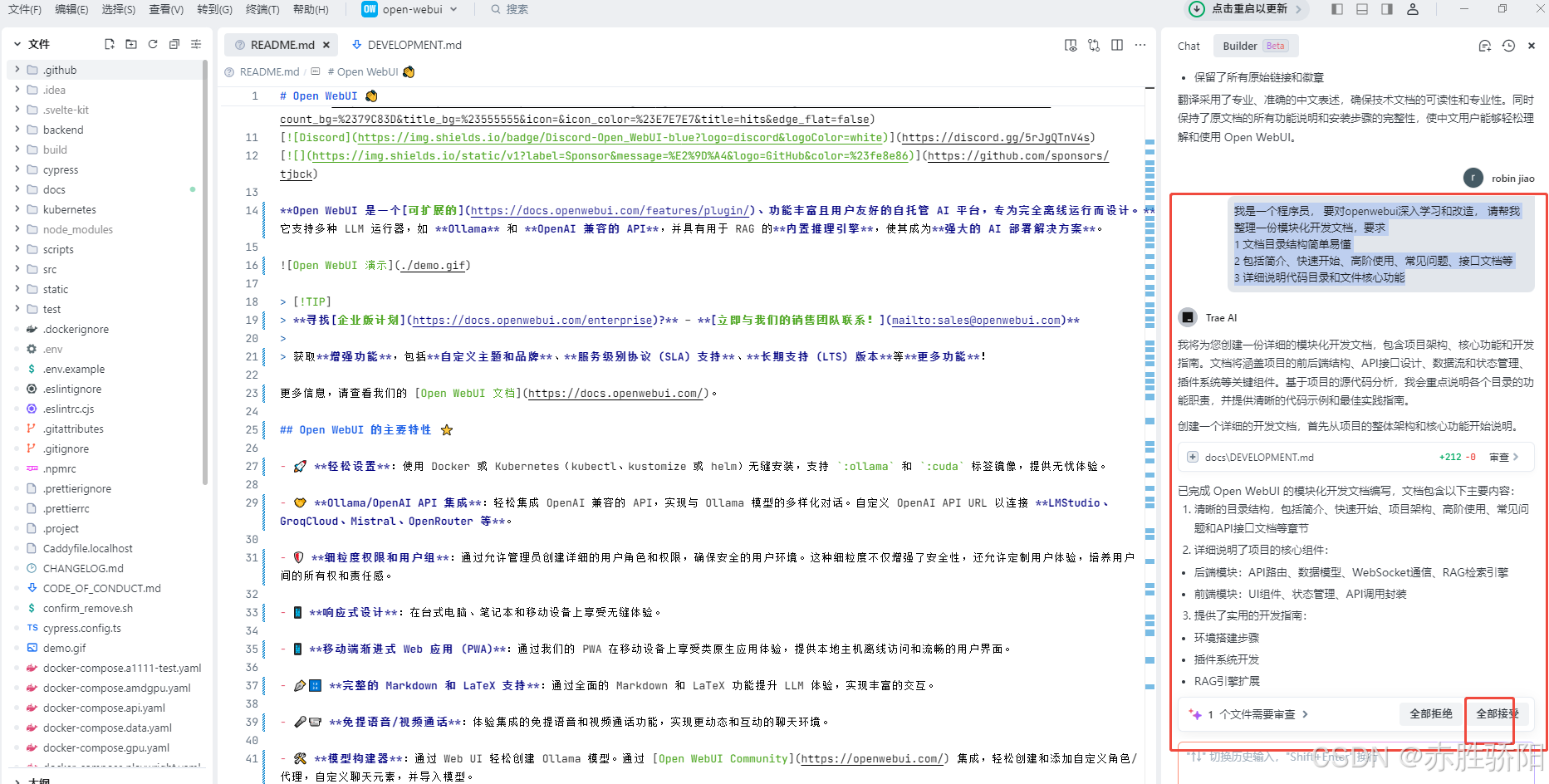
Task: Open the 帮助(H) menu
Action: [311, 9]
